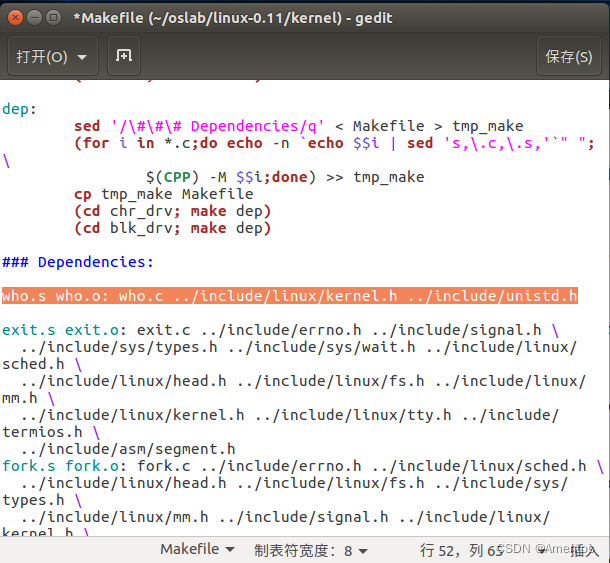This screenshot has height=563, width=610.
Task: Expand the 打开 recent files arrow
Action: pyautogui.click(x=82, y=57)
